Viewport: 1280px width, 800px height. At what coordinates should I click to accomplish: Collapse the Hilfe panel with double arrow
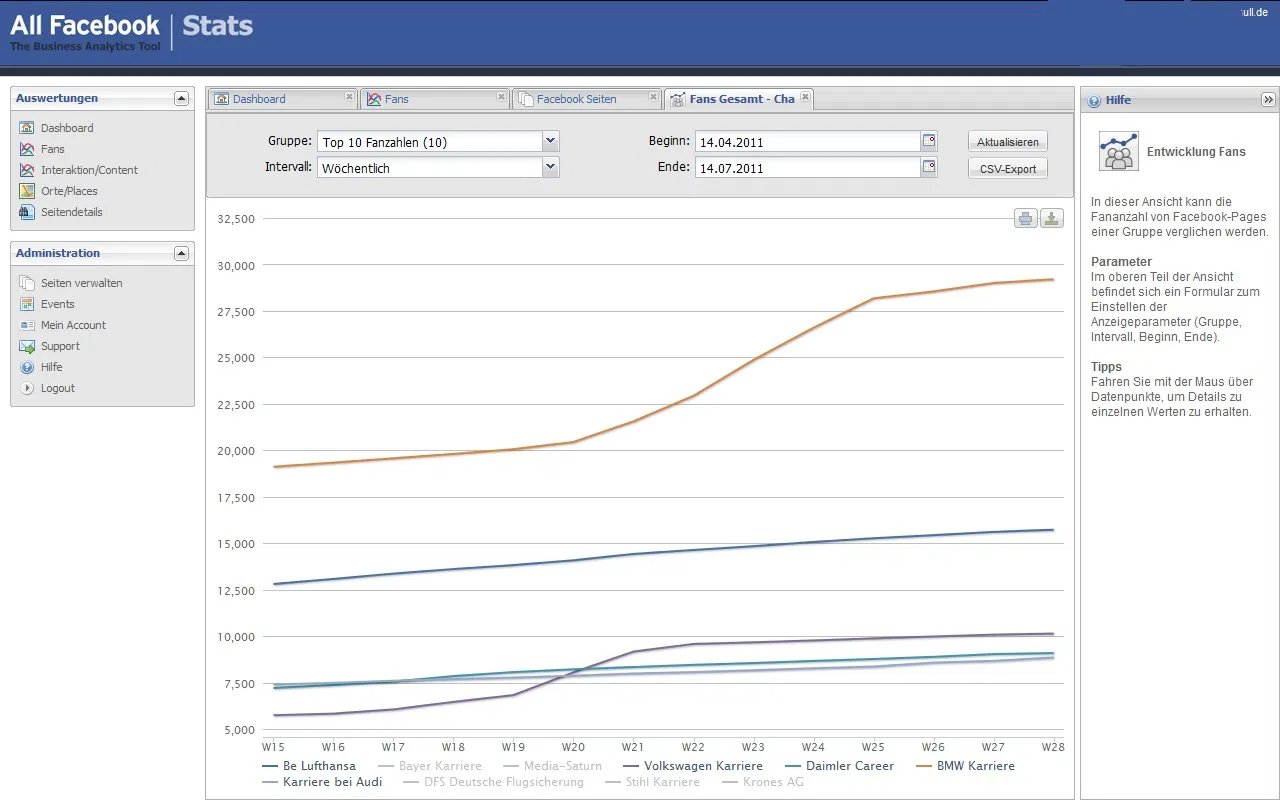click(x=1268, y=100)
